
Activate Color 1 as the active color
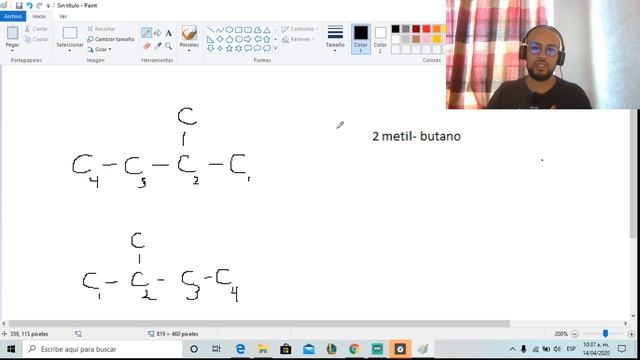tap(361, 39)
